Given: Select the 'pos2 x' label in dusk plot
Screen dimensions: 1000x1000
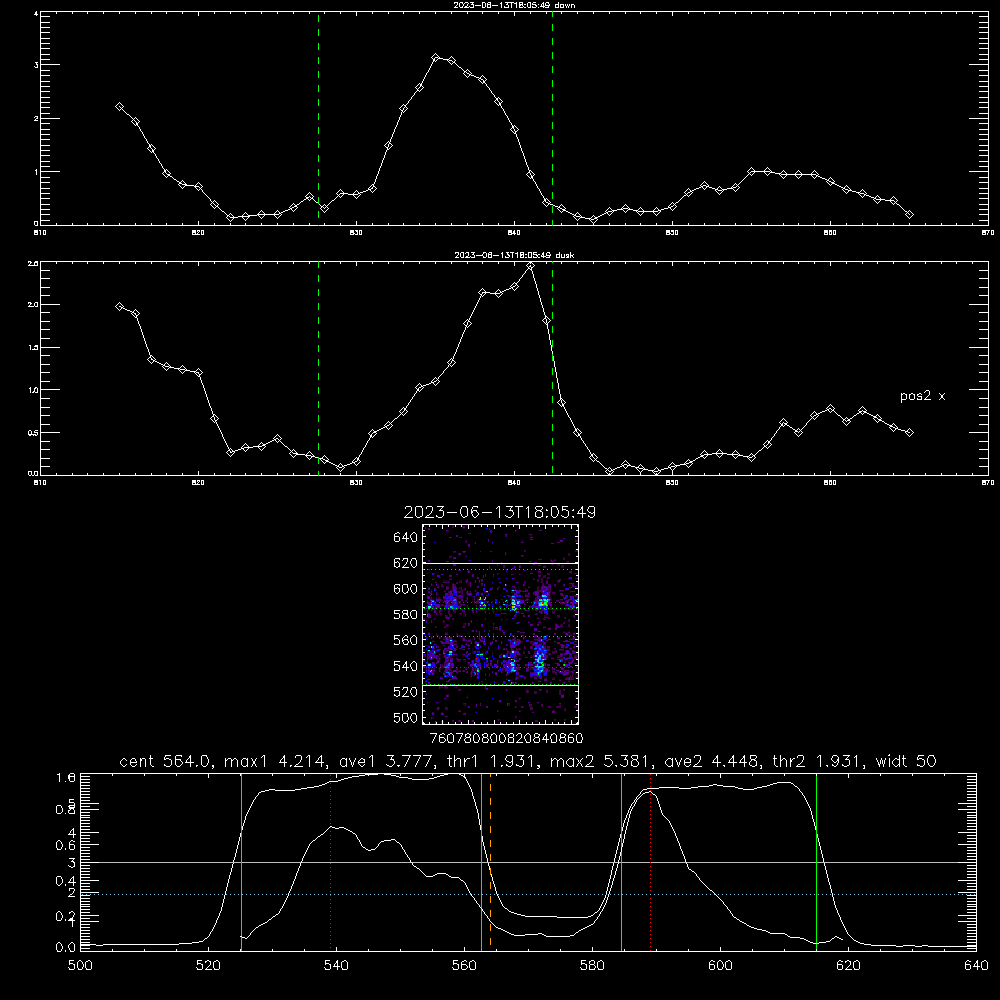Looking at the screenshot, I should coord(922,396).
